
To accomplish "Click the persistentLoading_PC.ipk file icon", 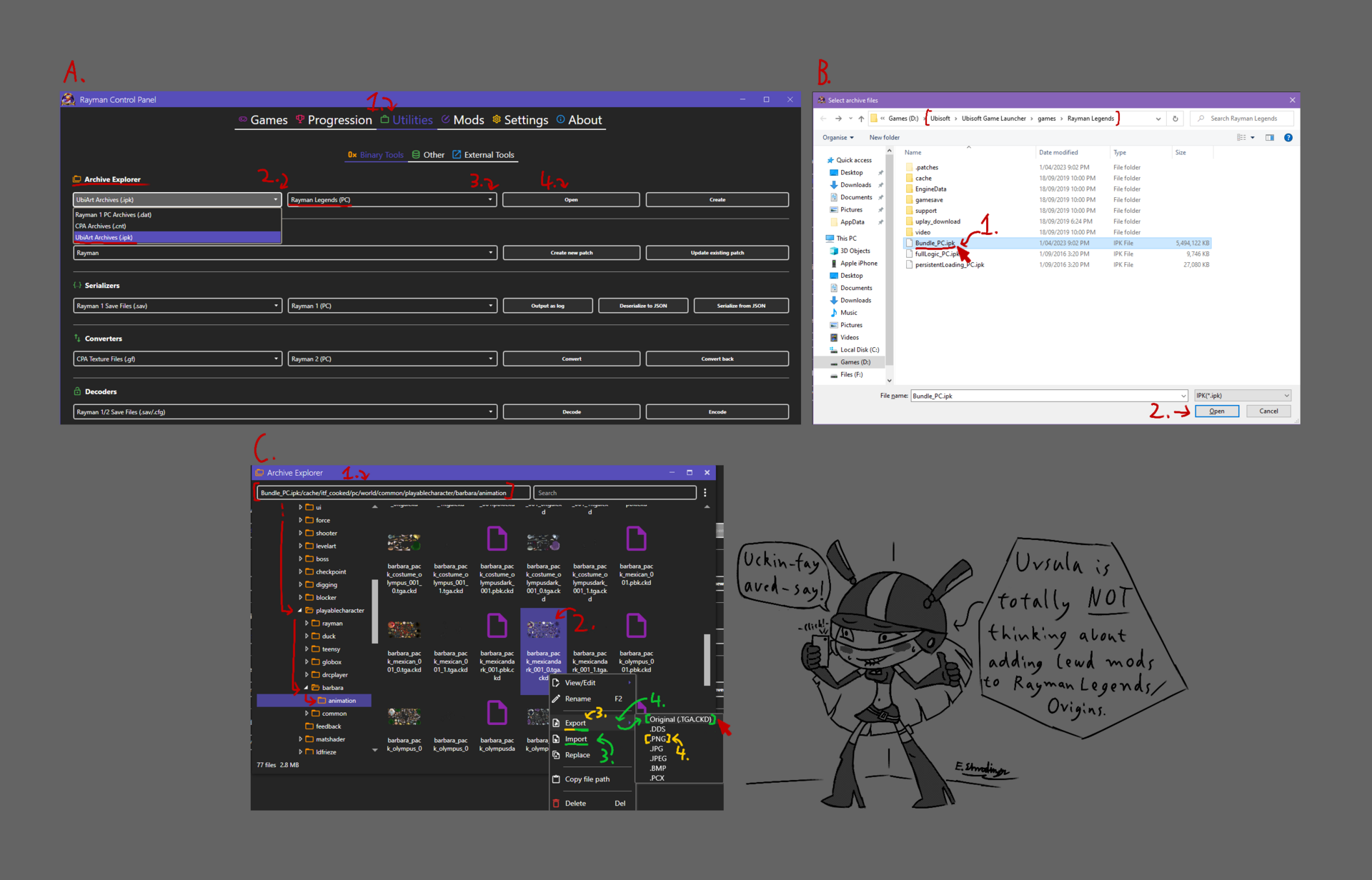I will tap(909, 265).
